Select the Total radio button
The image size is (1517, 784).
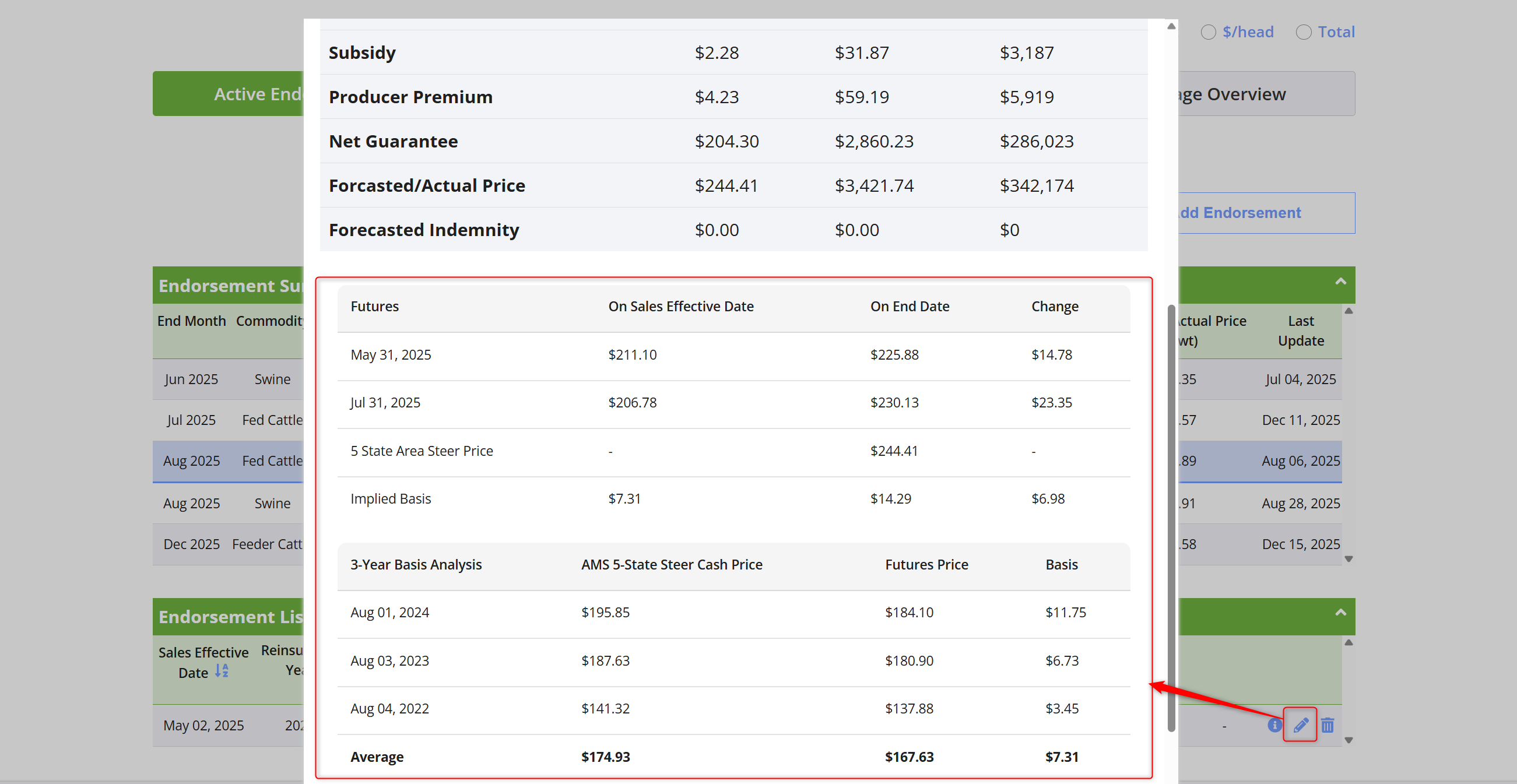[1304, 32]
